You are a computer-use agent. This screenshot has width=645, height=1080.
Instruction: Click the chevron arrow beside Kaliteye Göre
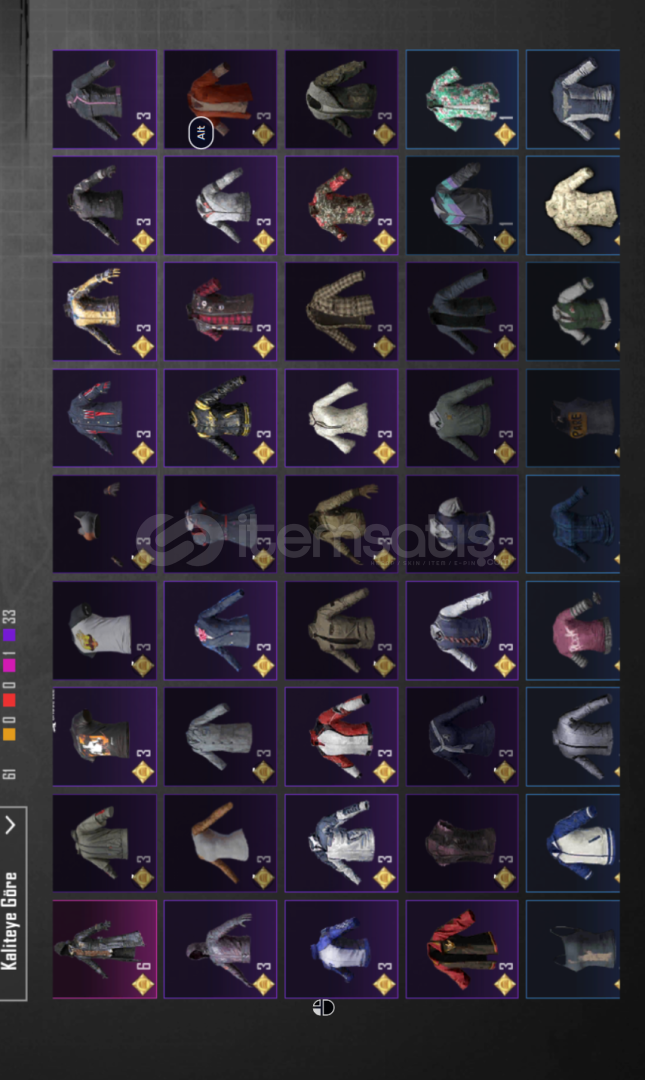pyautogui.click(x=10, y=824)
